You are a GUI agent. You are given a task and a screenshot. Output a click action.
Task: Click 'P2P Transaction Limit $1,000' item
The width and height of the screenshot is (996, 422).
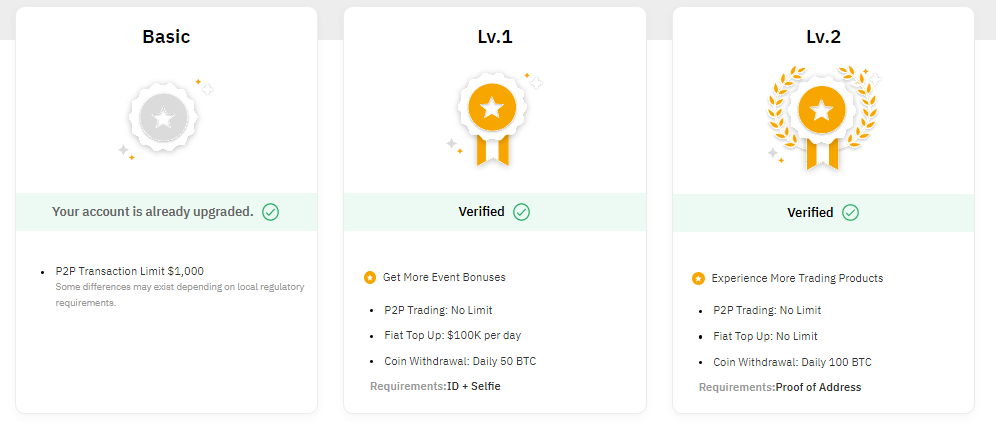(130, 271)
